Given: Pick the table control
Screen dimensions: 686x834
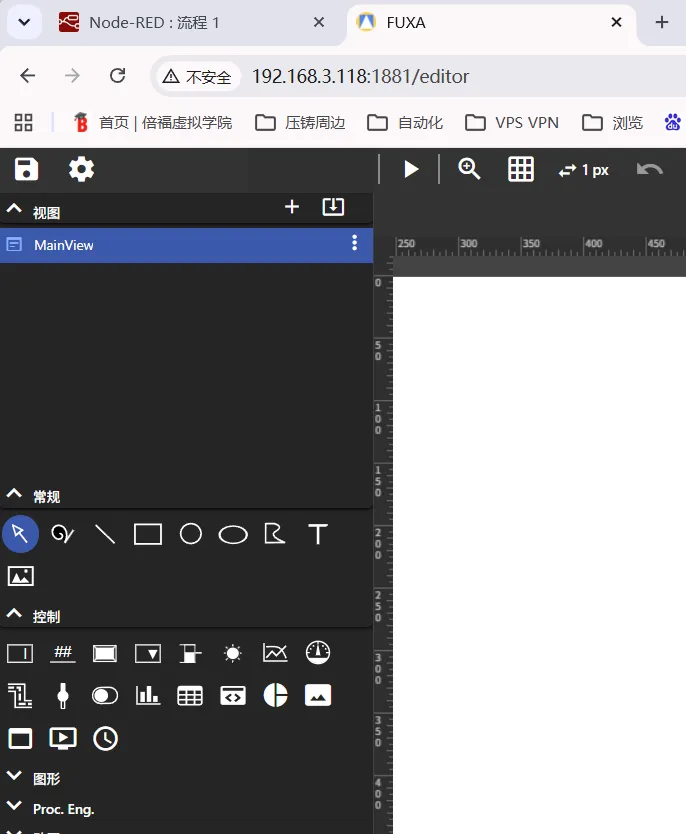Looking at the screenshot, I should pos(190,696).
